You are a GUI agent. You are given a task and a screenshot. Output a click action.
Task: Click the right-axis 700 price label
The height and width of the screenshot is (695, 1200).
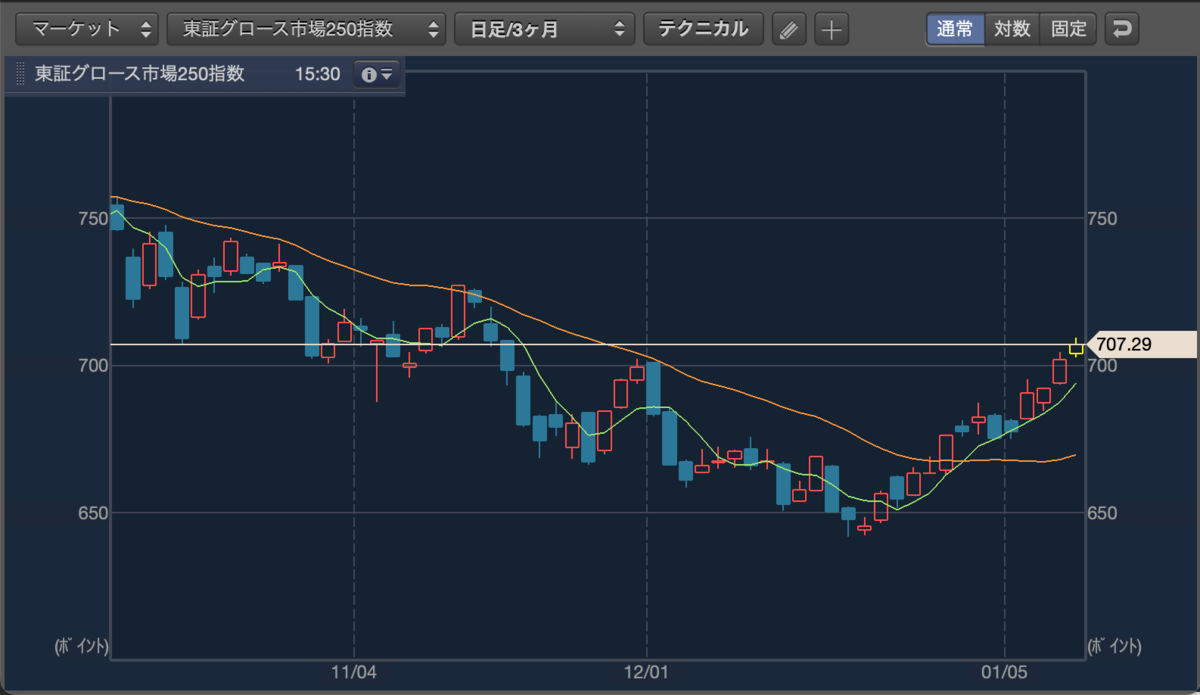click(1103, 366)
